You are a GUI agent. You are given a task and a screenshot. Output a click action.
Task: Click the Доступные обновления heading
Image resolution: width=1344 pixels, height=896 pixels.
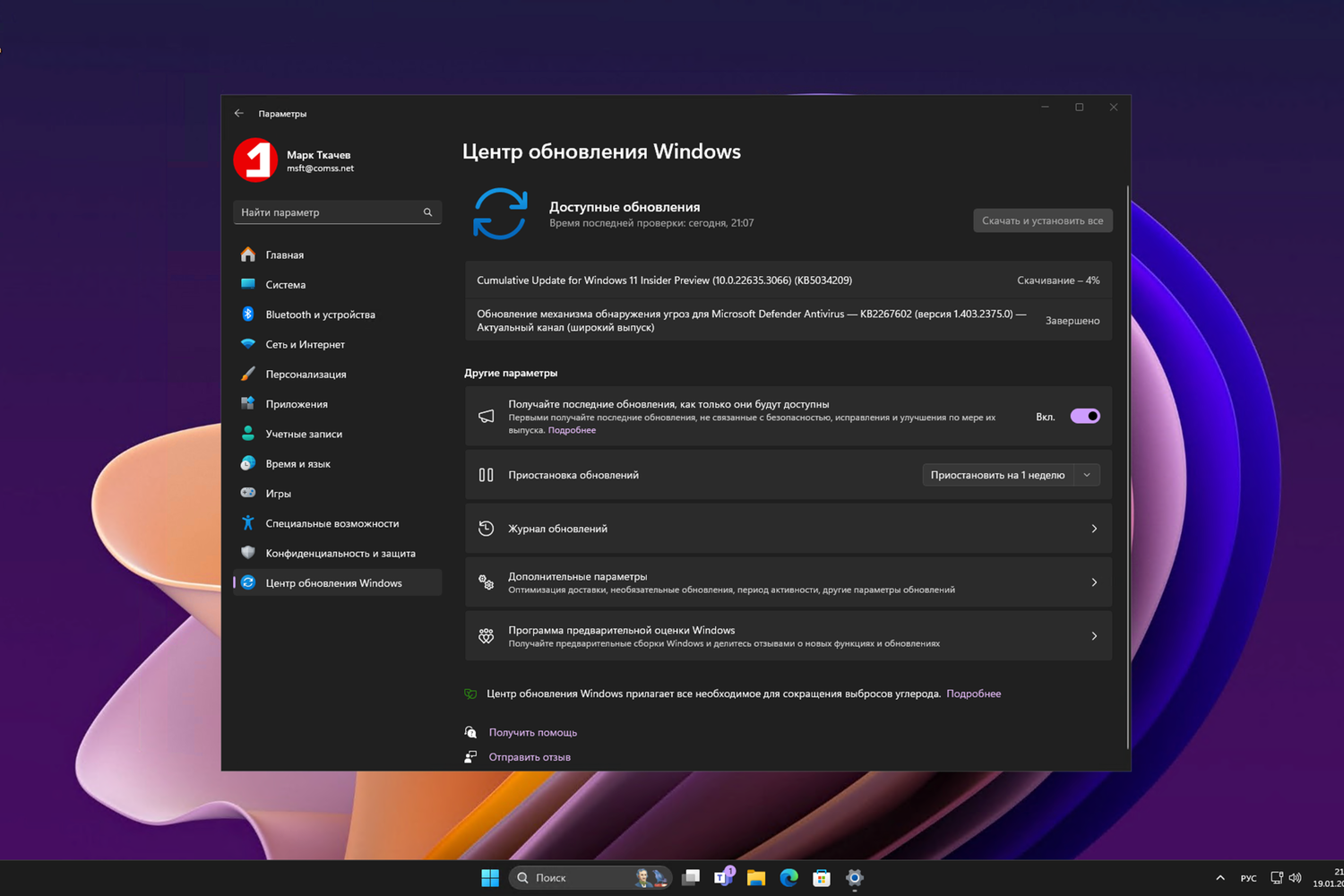(x=625, y=207)
